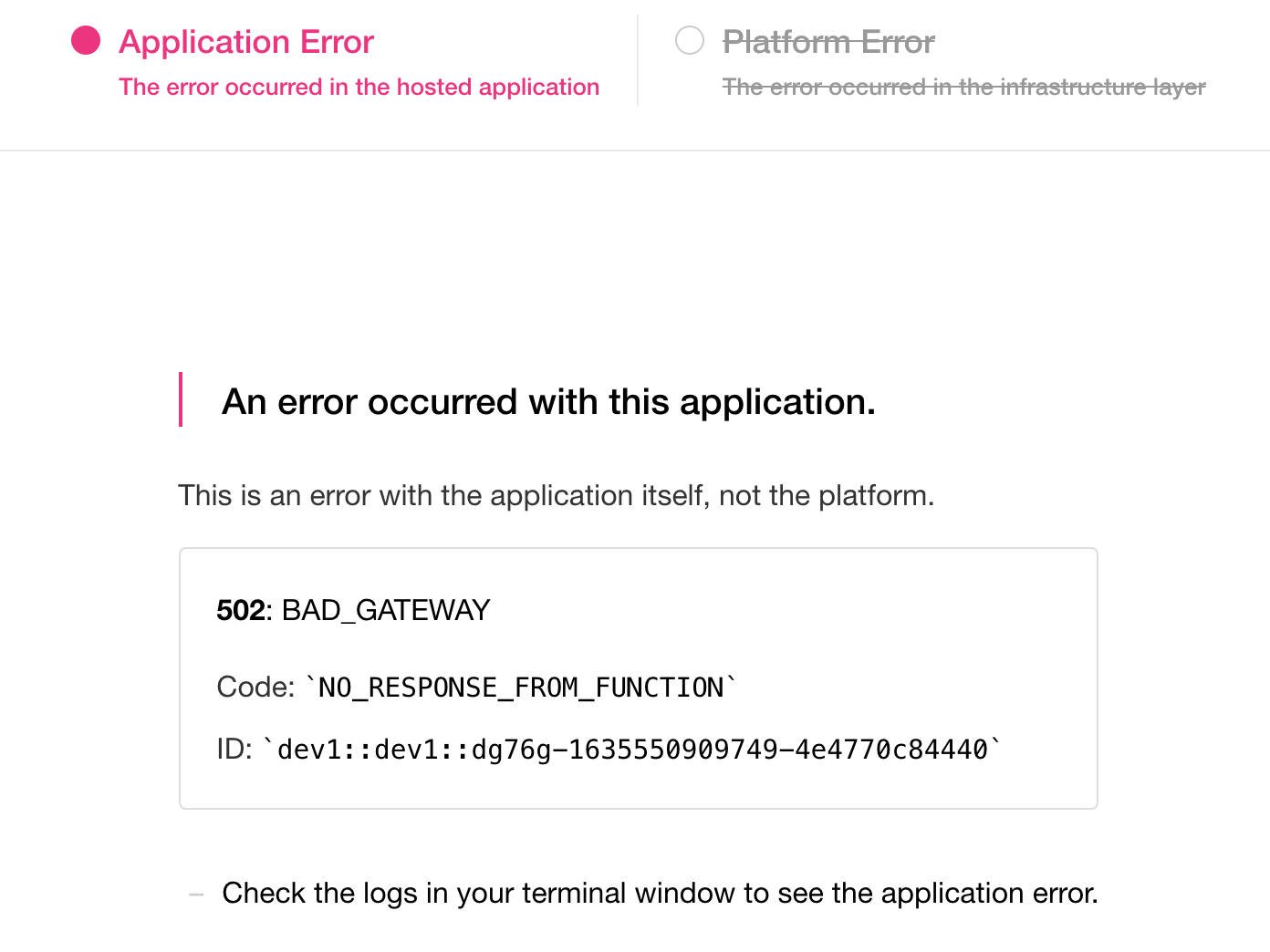This screenshot has width=1270, height=952.
Task: Switch to the Application Error view
Action: [x=245, y=42]
